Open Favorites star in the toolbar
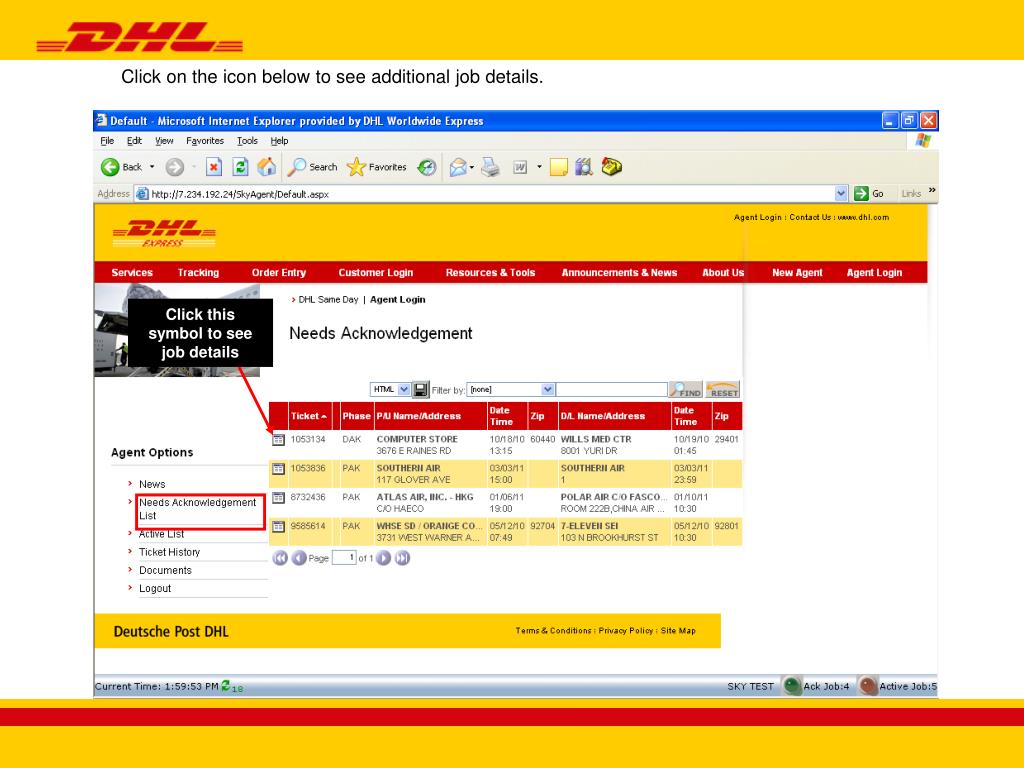The height and width of the screenshot is (768, 1024). tap(356, 167)
